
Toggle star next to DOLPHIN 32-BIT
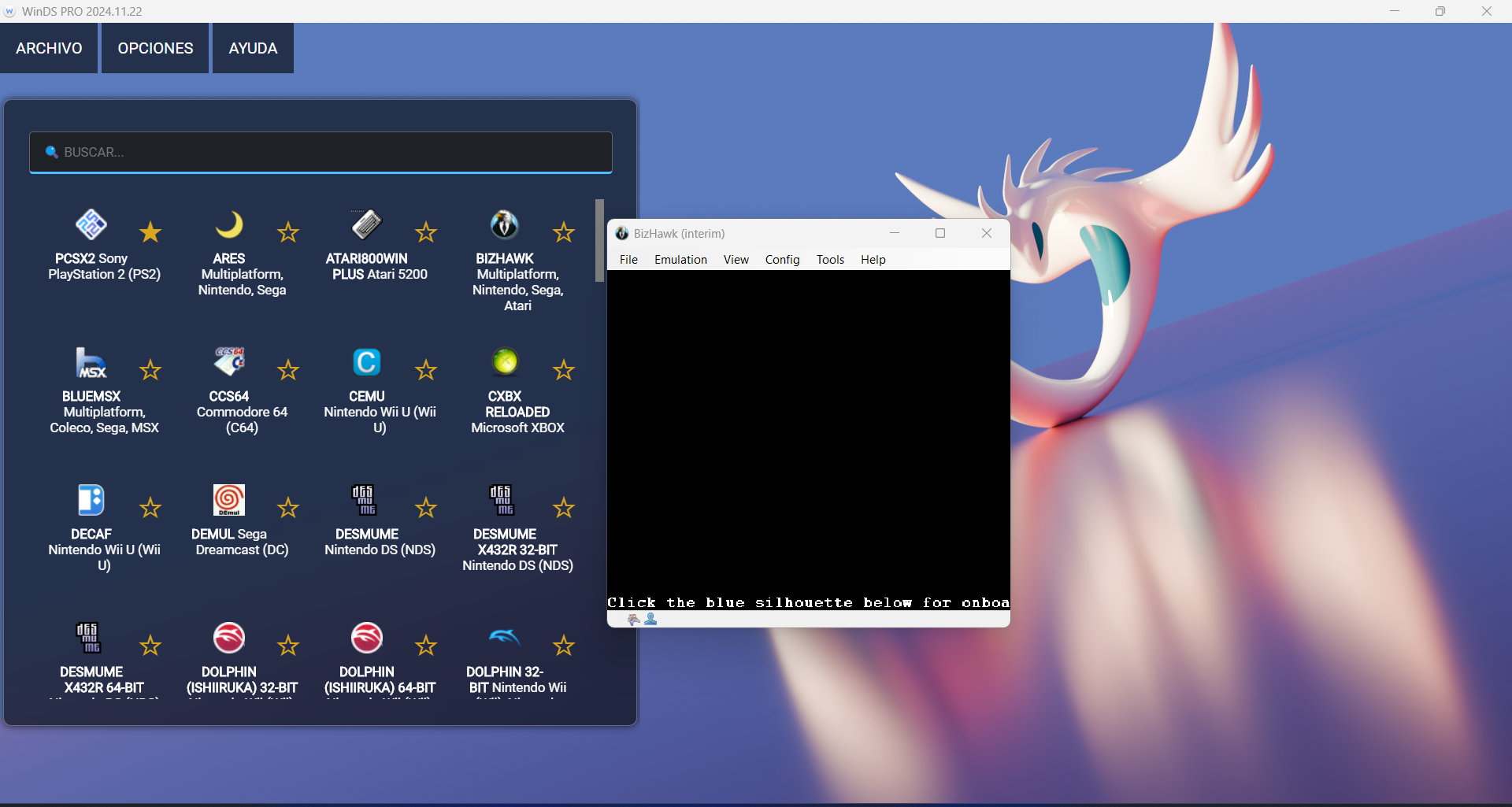(564, 646)
